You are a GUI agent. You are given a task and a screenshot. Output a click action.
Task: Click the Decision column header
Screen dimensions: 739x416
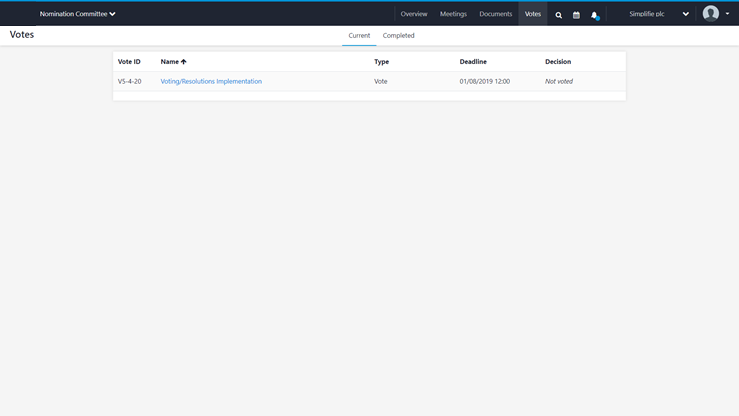click(x=558, y=62)
